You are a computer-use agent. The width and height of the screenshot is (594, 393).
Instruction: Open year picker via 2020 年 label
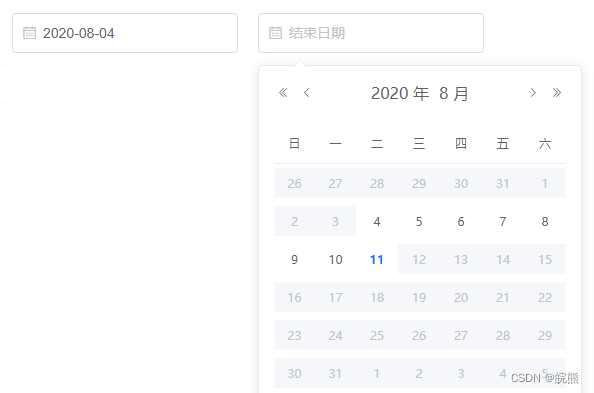click(400, 93)
